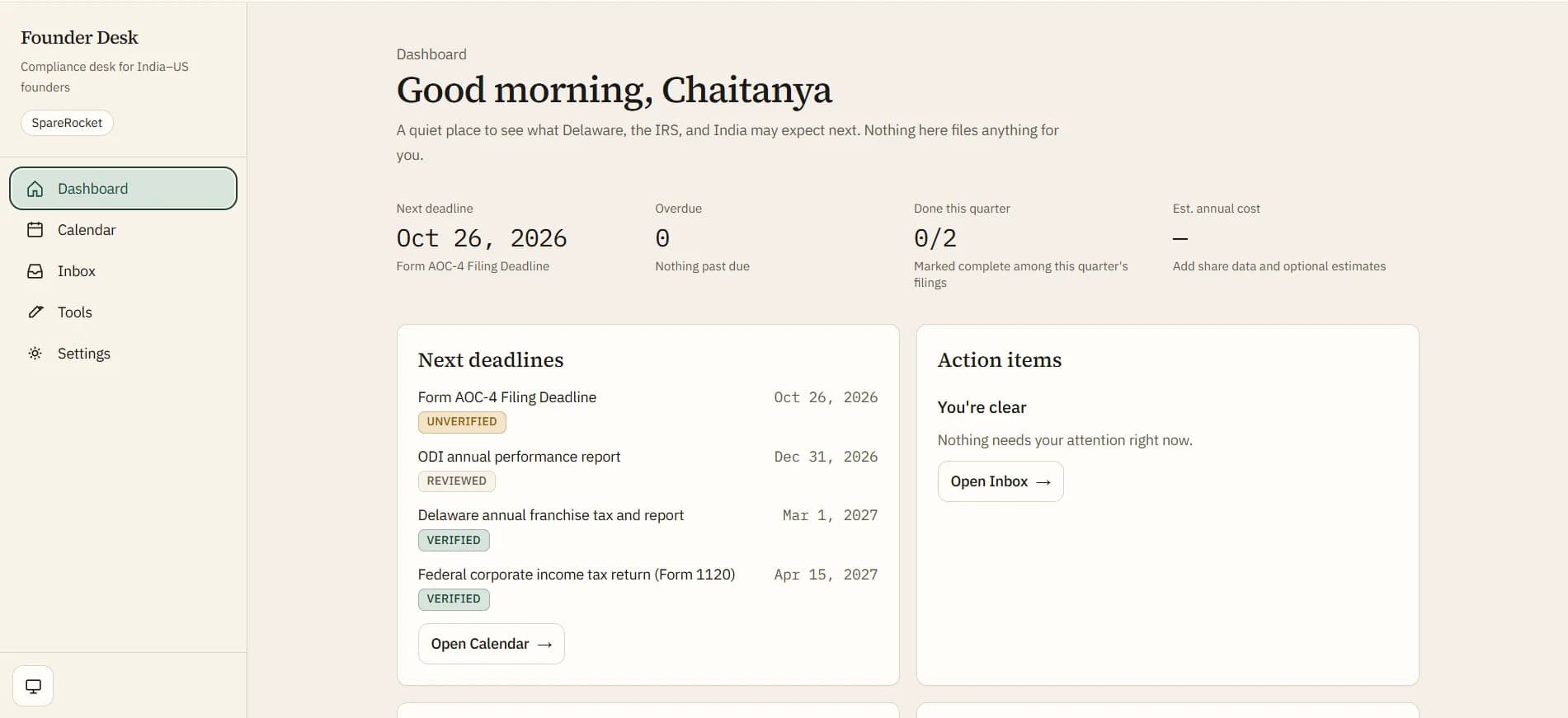Screen dimensions: 1568x718
Task: Click the VERIFIED badge under Delaware franchise tax
Action: point(454,541)
